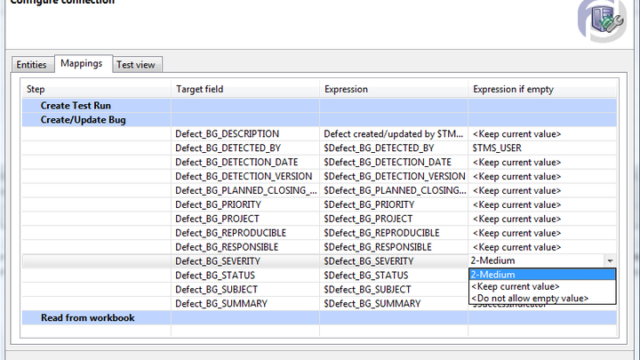Click expression $Defect_BG_SUBJECT
640x360 pixels.
368,289
